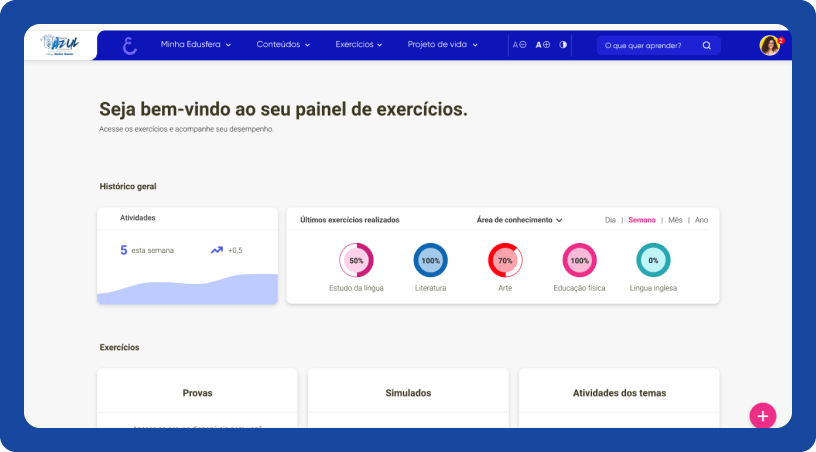Open the Exercícios menu
This screenshot has height=452, width=816.
[x=359, y=45]
